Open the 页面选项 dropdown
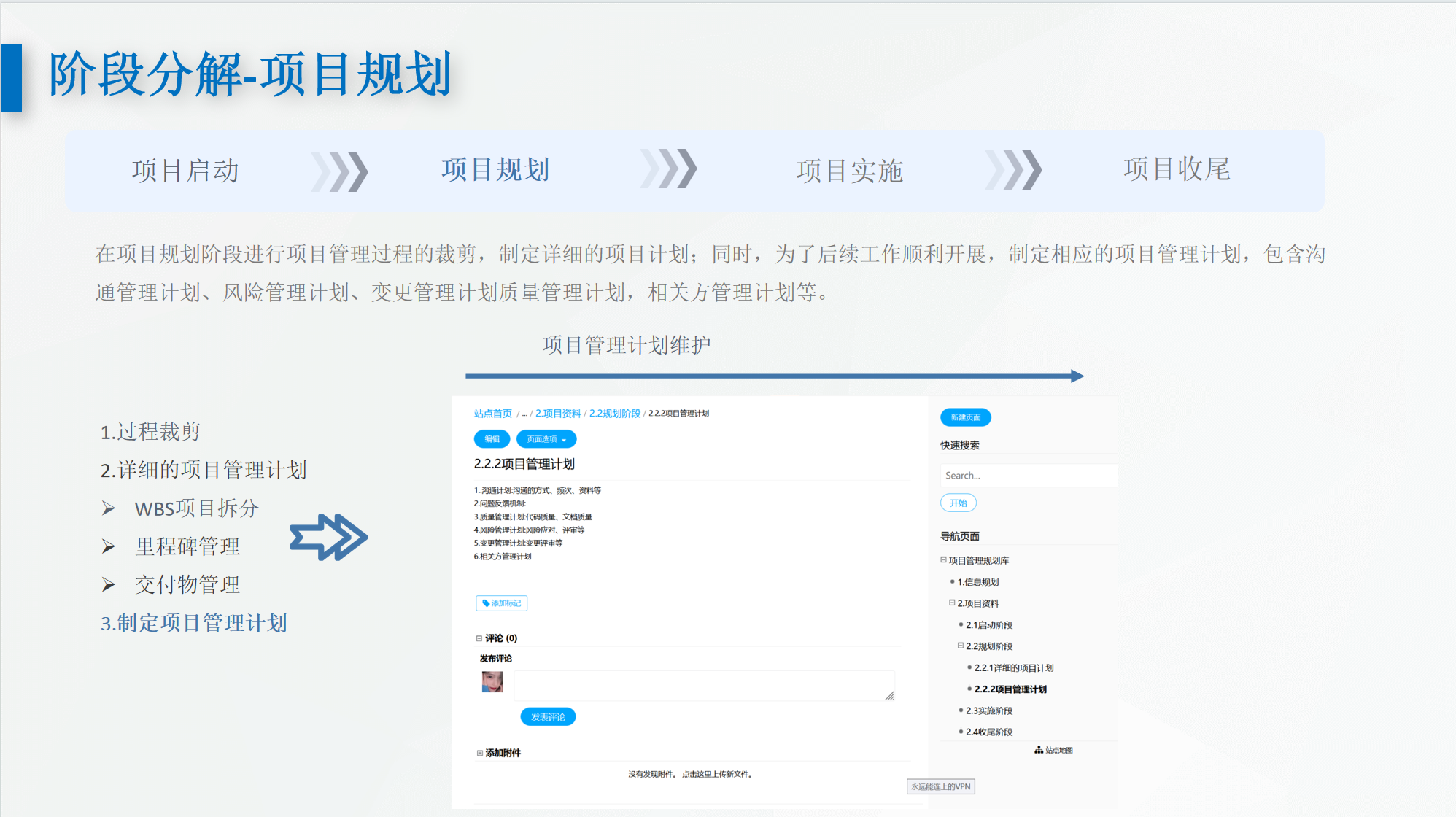Viewport: 1456px width, 817px height. coord(546,439)
